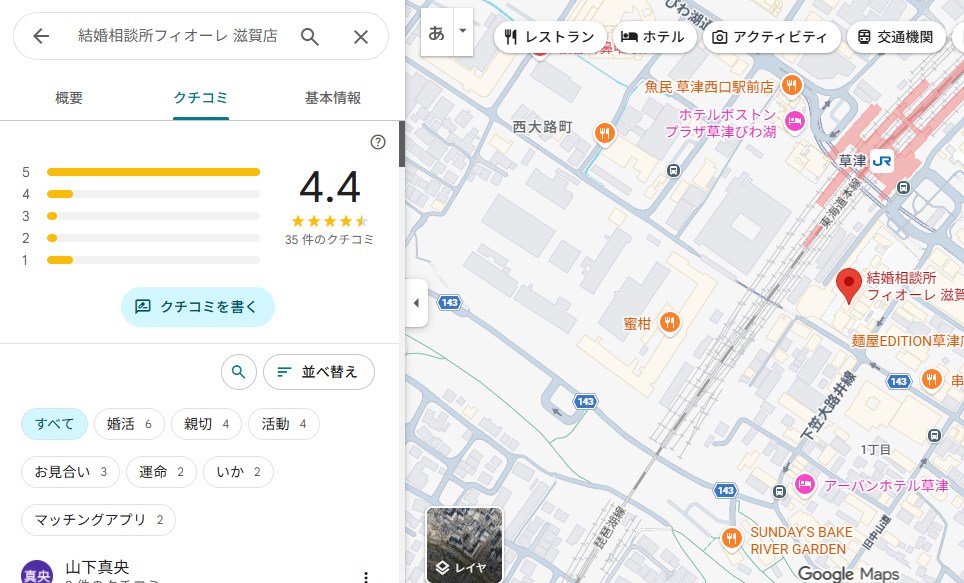964x583 pixels.
Task: Switch to the 基本情報 tab
Action: [333, 98]
